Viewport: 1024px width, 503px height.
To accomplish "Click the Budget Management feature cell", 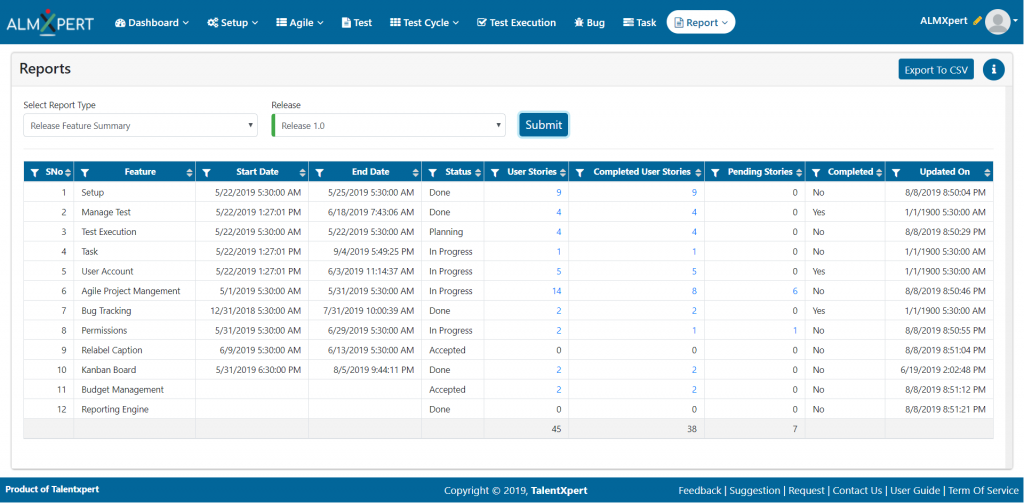I will click(135, 389).
